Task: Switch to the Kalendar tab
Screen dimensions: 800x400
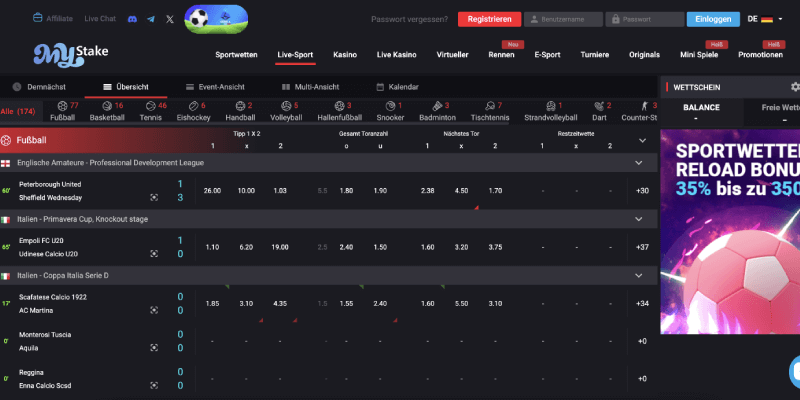Action: pos(397,87)
